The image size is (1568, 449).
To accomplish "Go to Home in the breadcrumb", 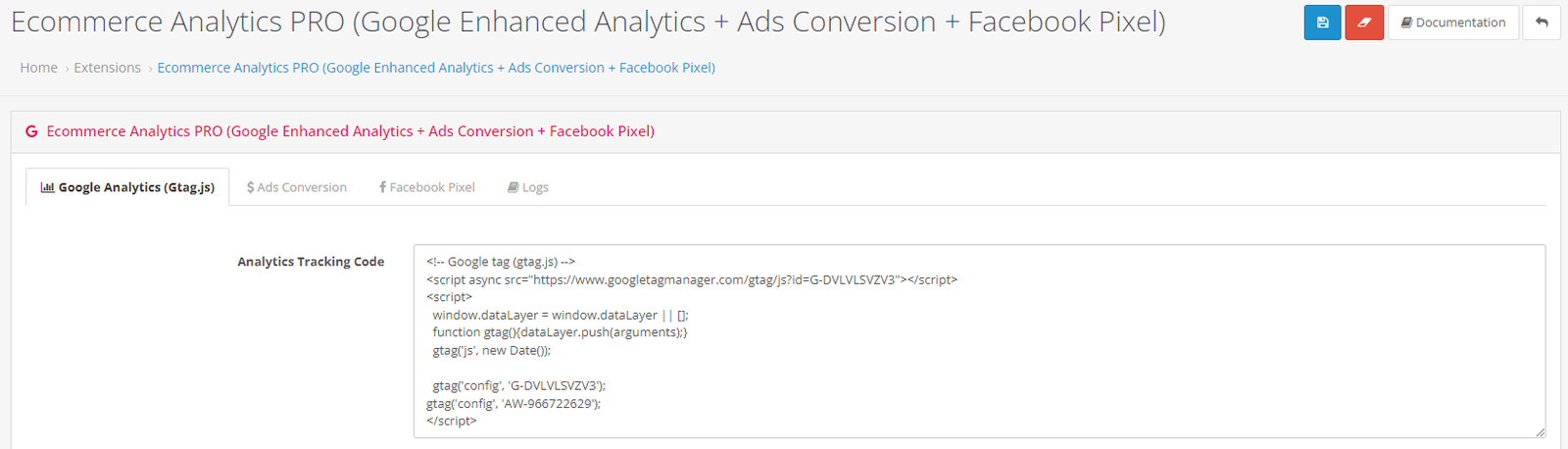I will pos(39,68).
